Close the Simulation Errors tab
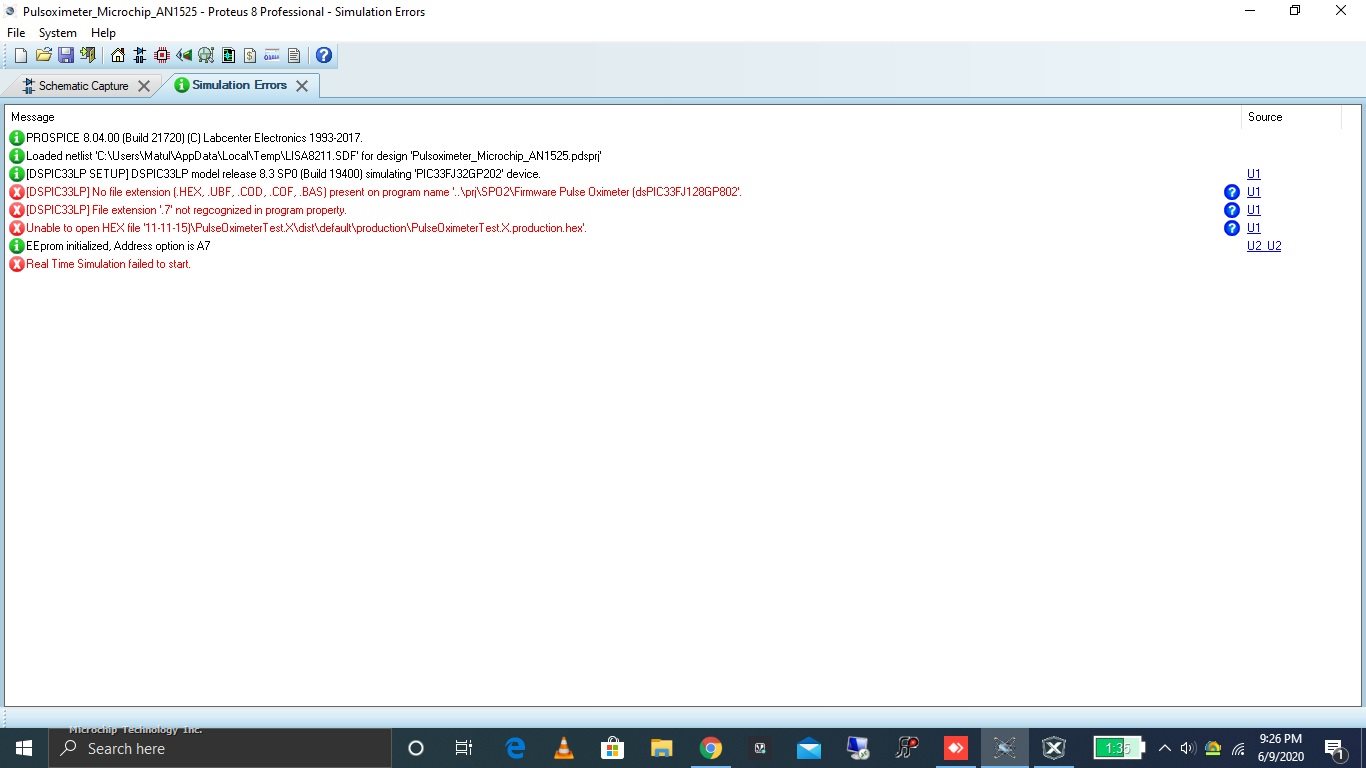 pos(302,86)
